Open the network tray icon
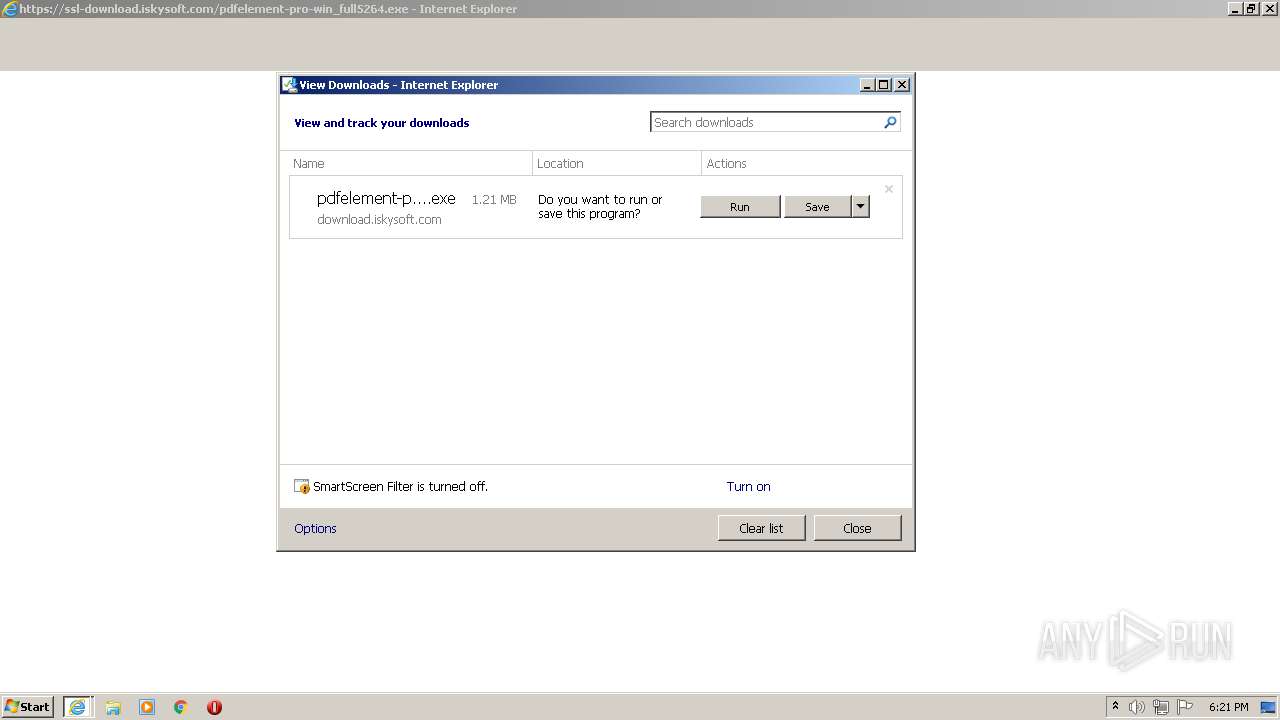Viewport: 1280px width, 720px height. [1161, 707]
